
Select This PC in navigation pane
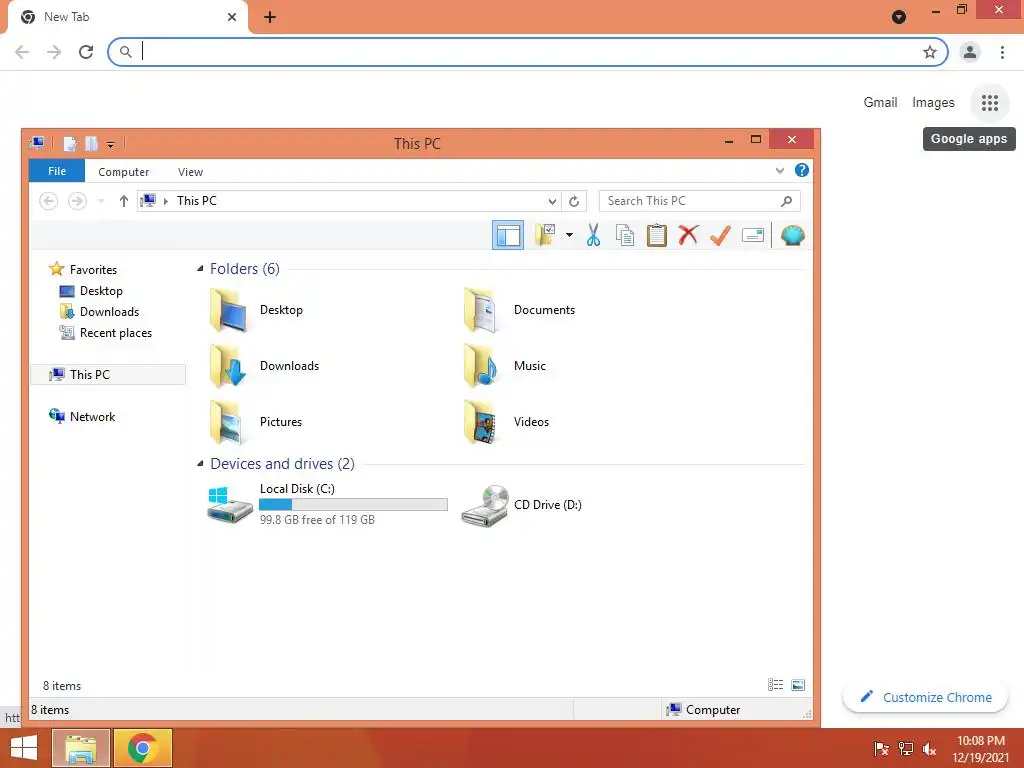point(108,374)
